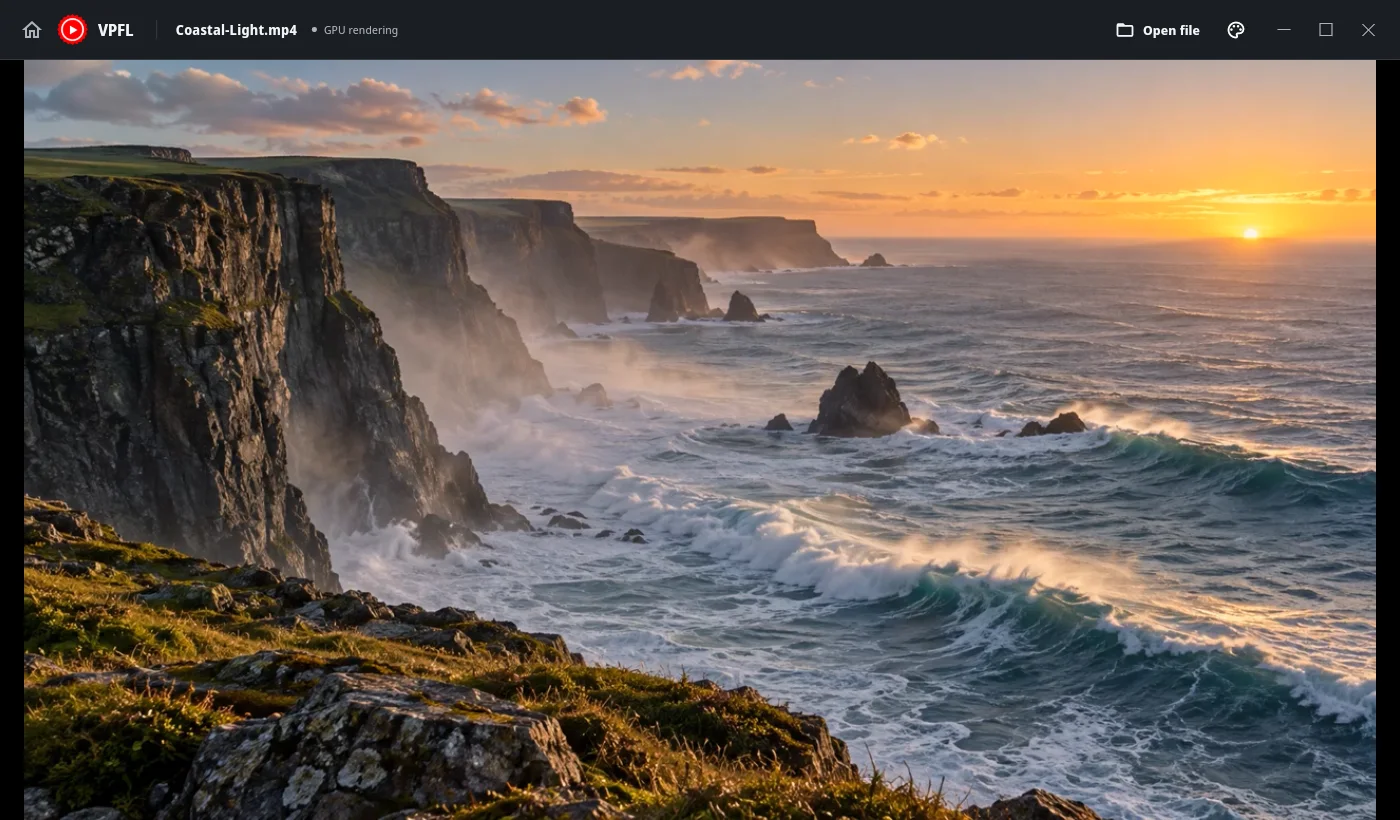Open the theme palette icon
Screen dimensions: 1400x820
click(1236, 30)
